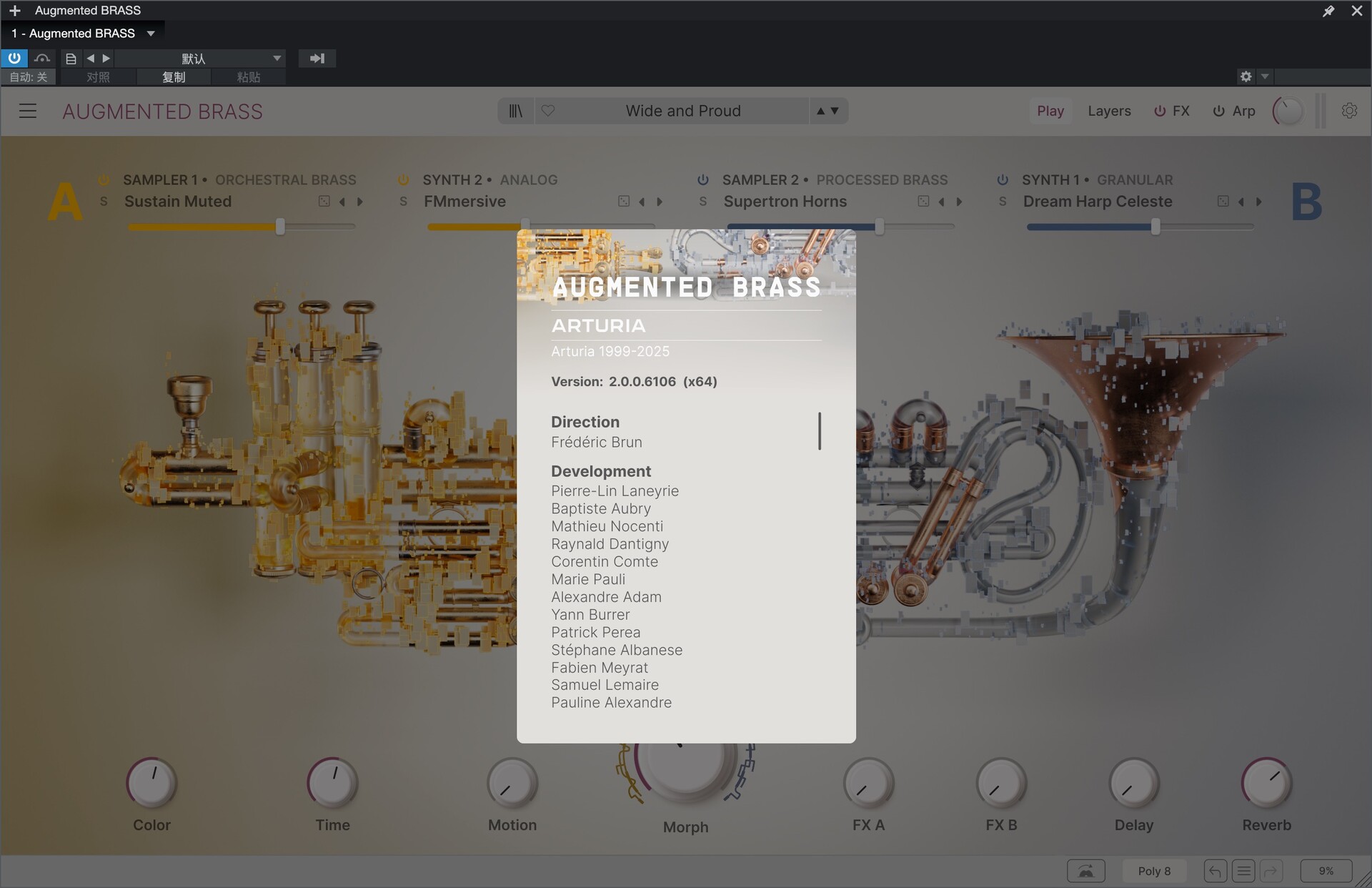Viewport: 1372px width, 888px height.
Task: Select next preset with down arrow
Action: (835, 111)
